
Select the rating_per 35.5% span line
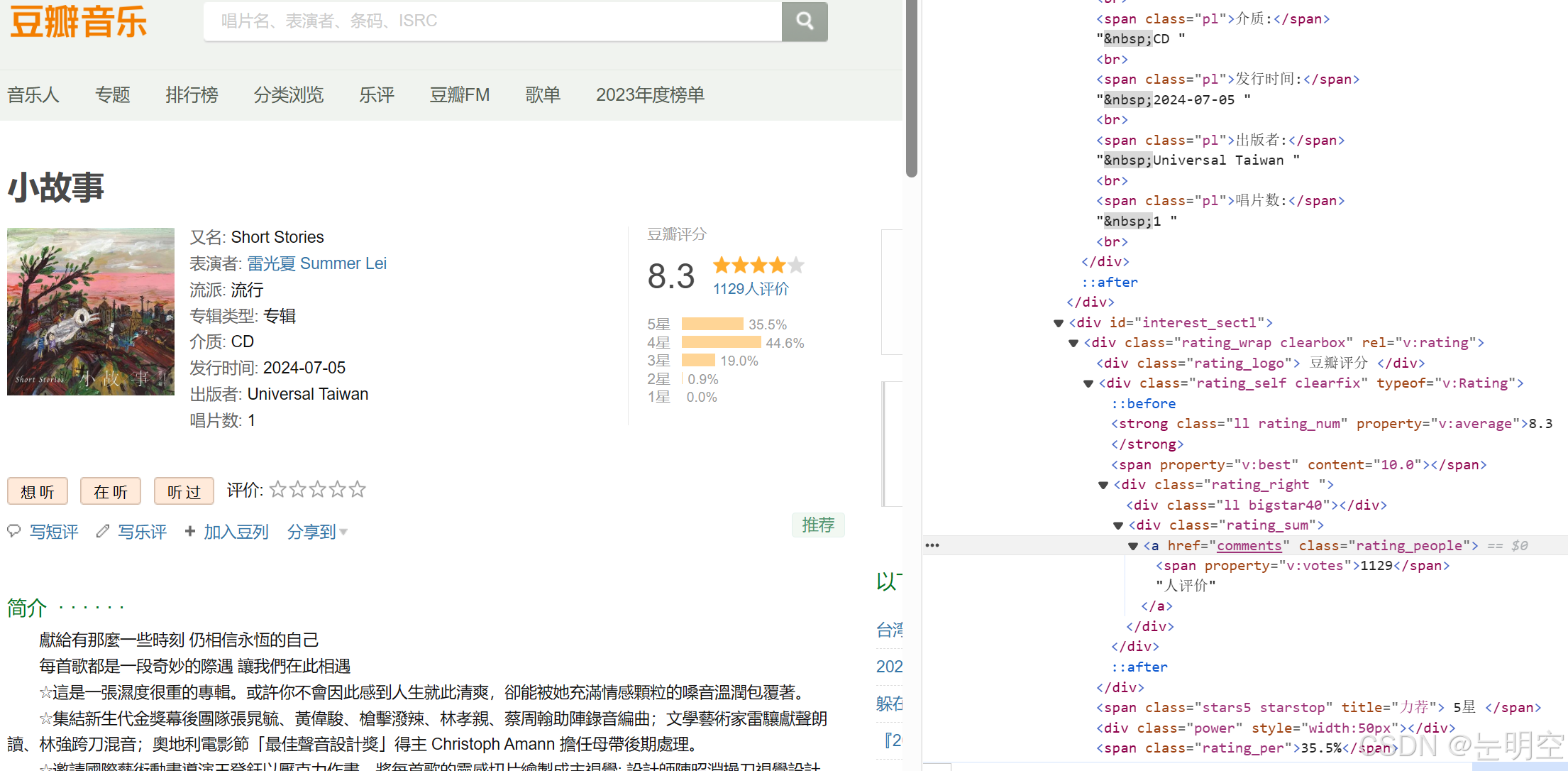click(1247, 748)
